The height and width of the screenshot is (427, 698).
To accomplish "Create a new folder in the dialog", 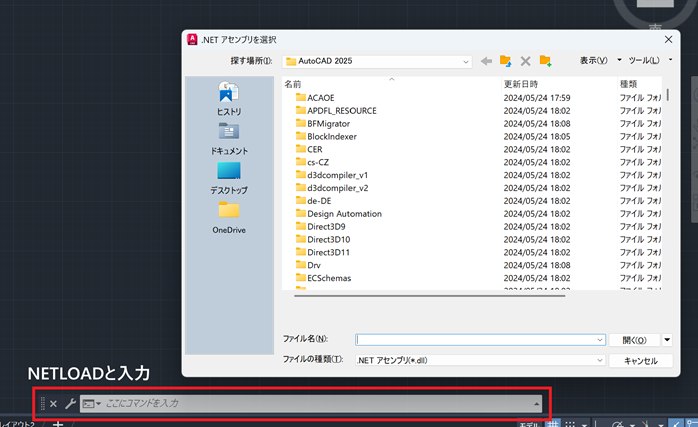I will coord(545,61).
